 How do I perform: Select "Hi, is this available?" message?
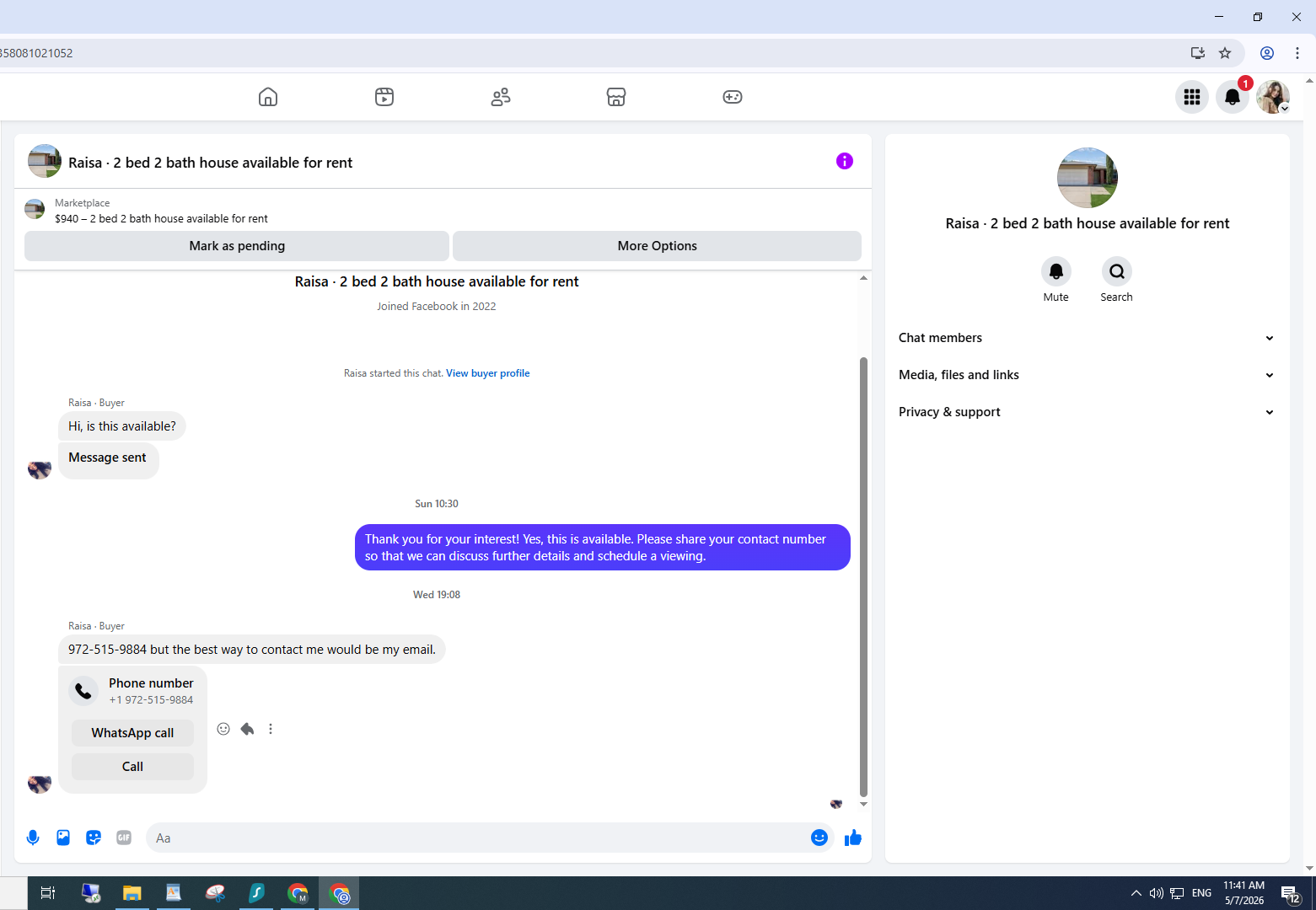point(122,426)
